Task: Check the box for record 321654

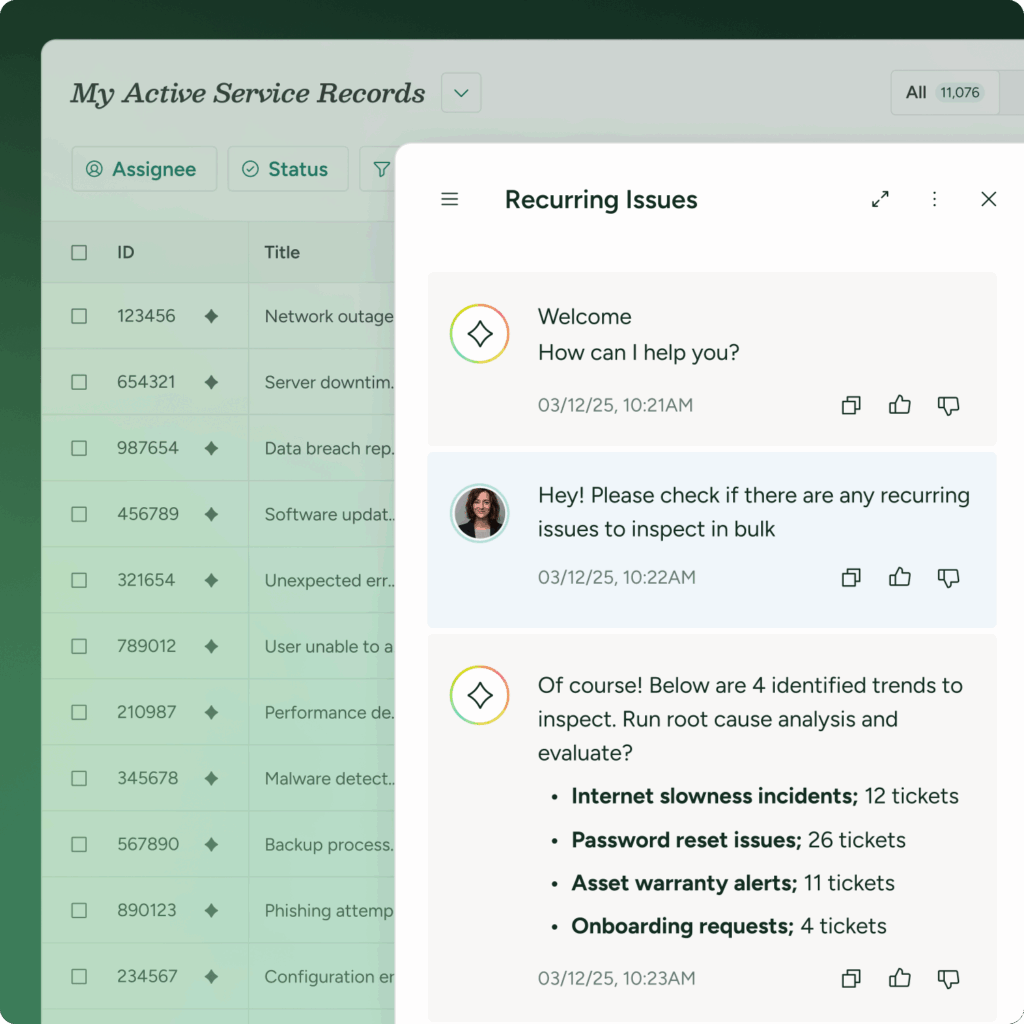Action: 79,580
